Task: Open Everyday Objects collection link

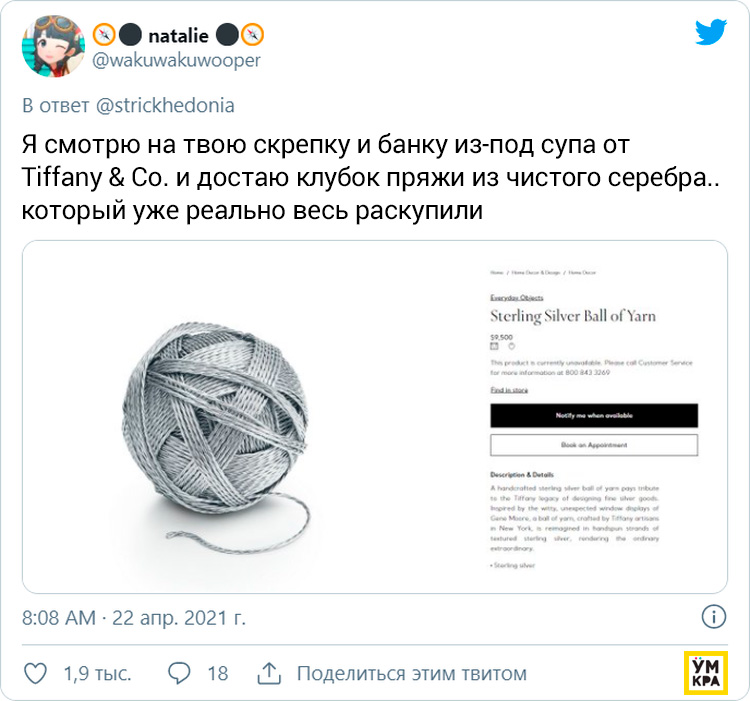Action: (x=517, y=297)
